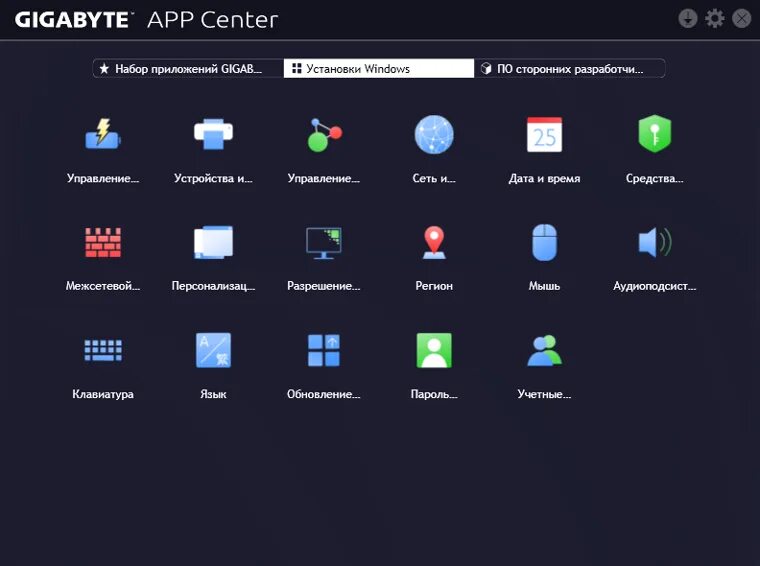
Task: Open the password green user icon
Action: click(x=434, y=350)
